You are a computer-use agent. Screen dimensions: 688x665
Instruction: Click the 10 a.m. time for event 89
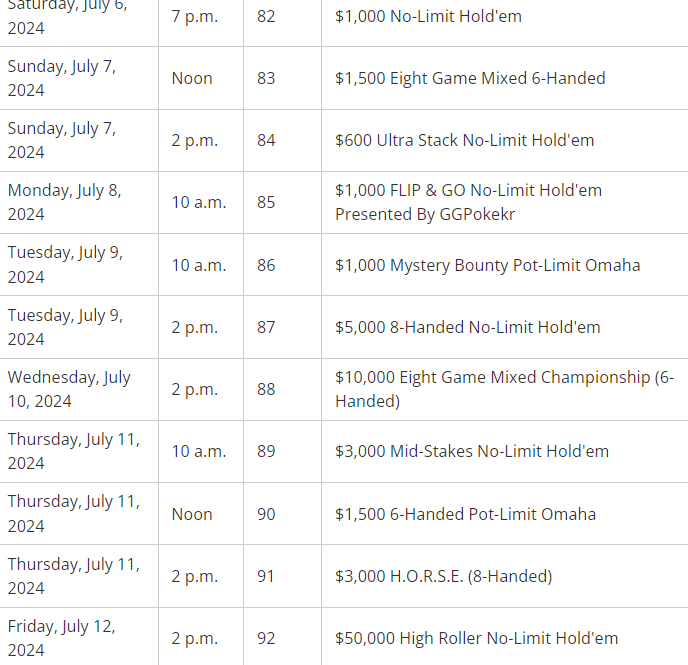pos(198,451)
